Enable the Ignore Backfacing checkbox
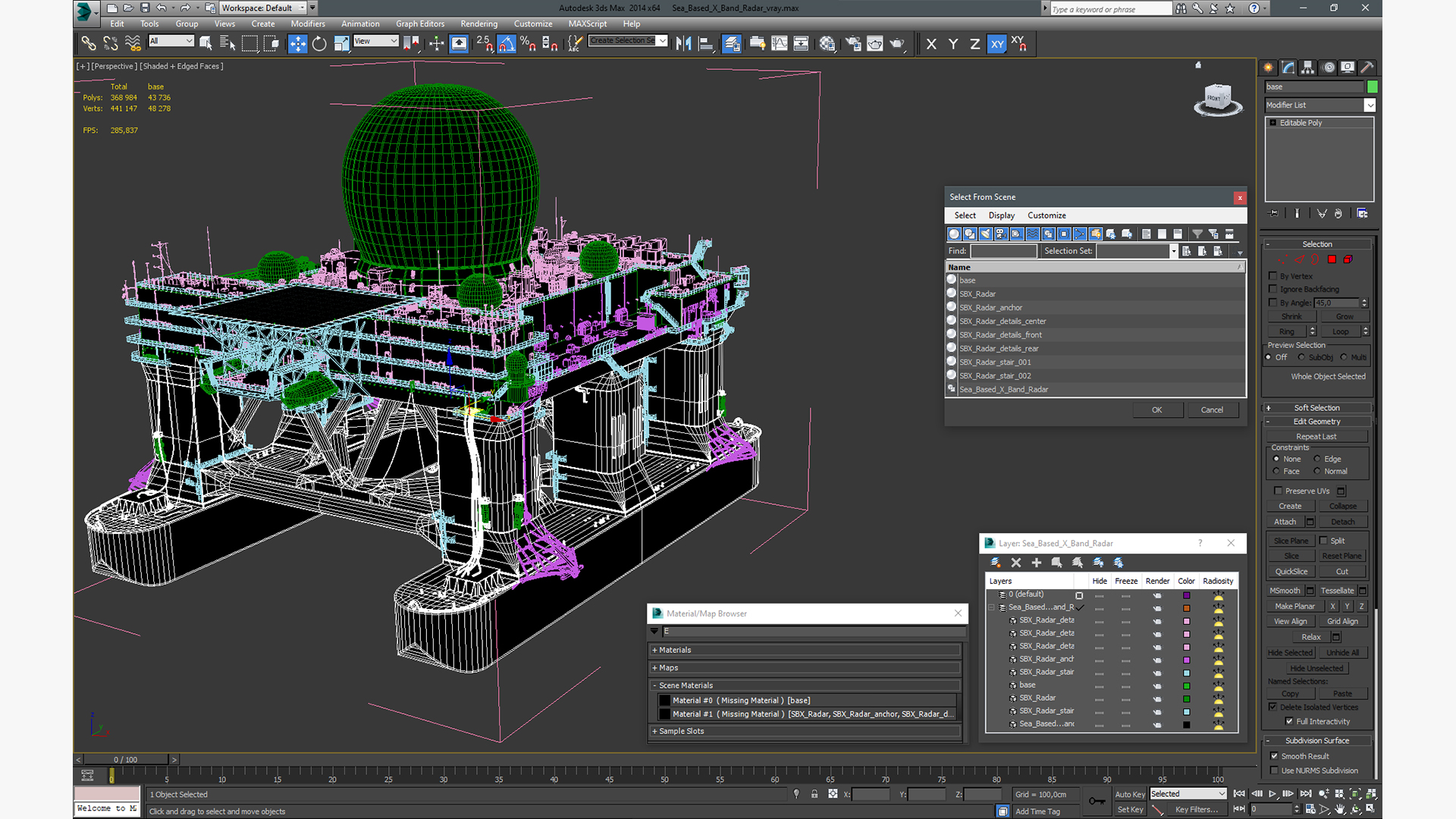The height and width of the screenshot is (819, 1456). [x=1273, y=289]
